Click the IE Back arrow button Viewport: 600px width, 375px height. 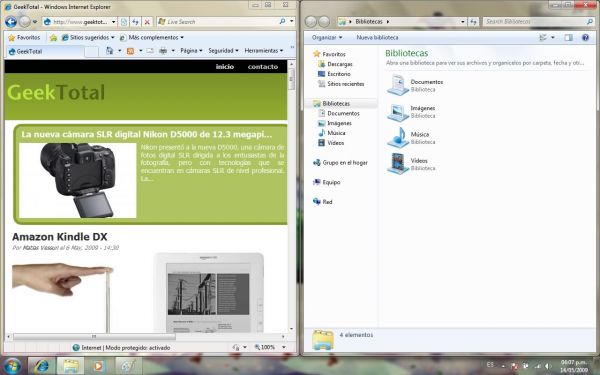coord(11,22)
